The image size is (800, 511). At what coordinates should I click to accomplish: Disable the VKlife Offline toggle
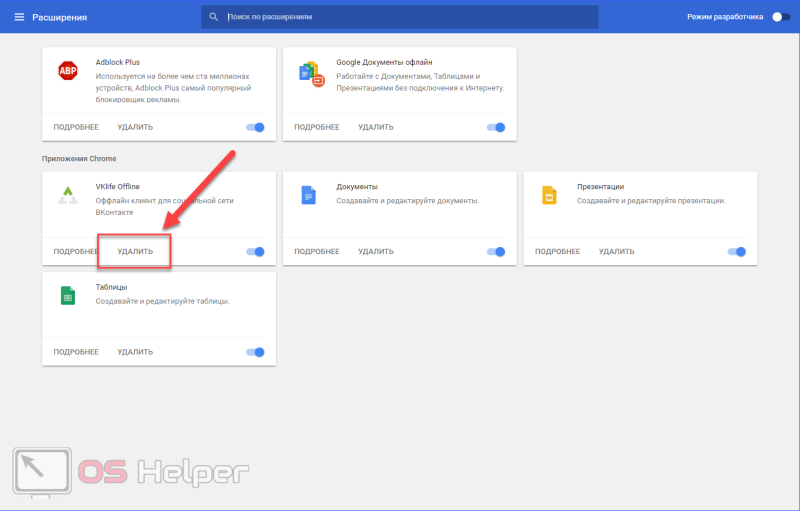(255, 251)
